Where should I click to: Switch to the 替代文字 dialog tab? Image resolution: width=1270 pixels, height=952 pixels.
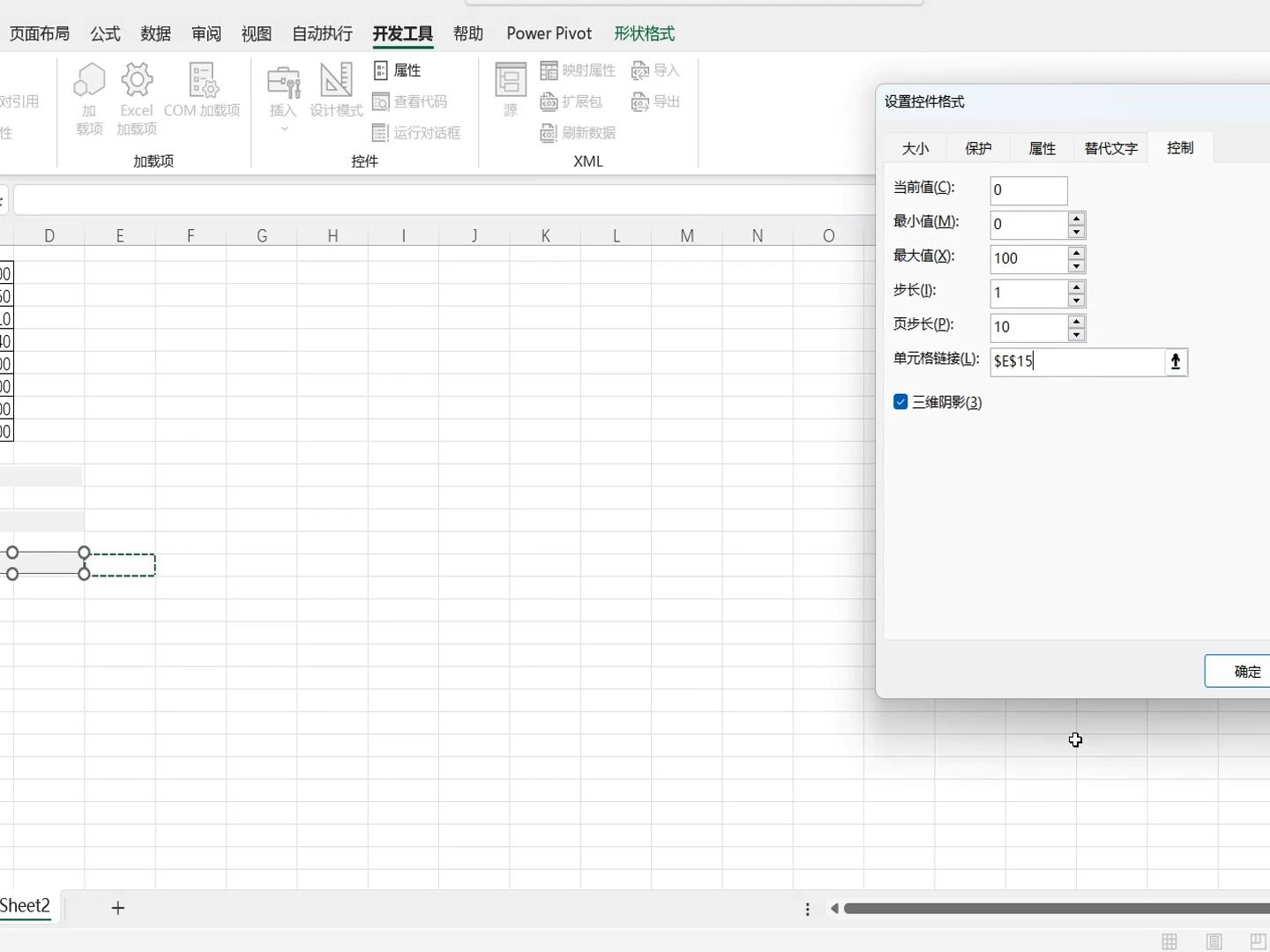click(x=1109, y=148)
